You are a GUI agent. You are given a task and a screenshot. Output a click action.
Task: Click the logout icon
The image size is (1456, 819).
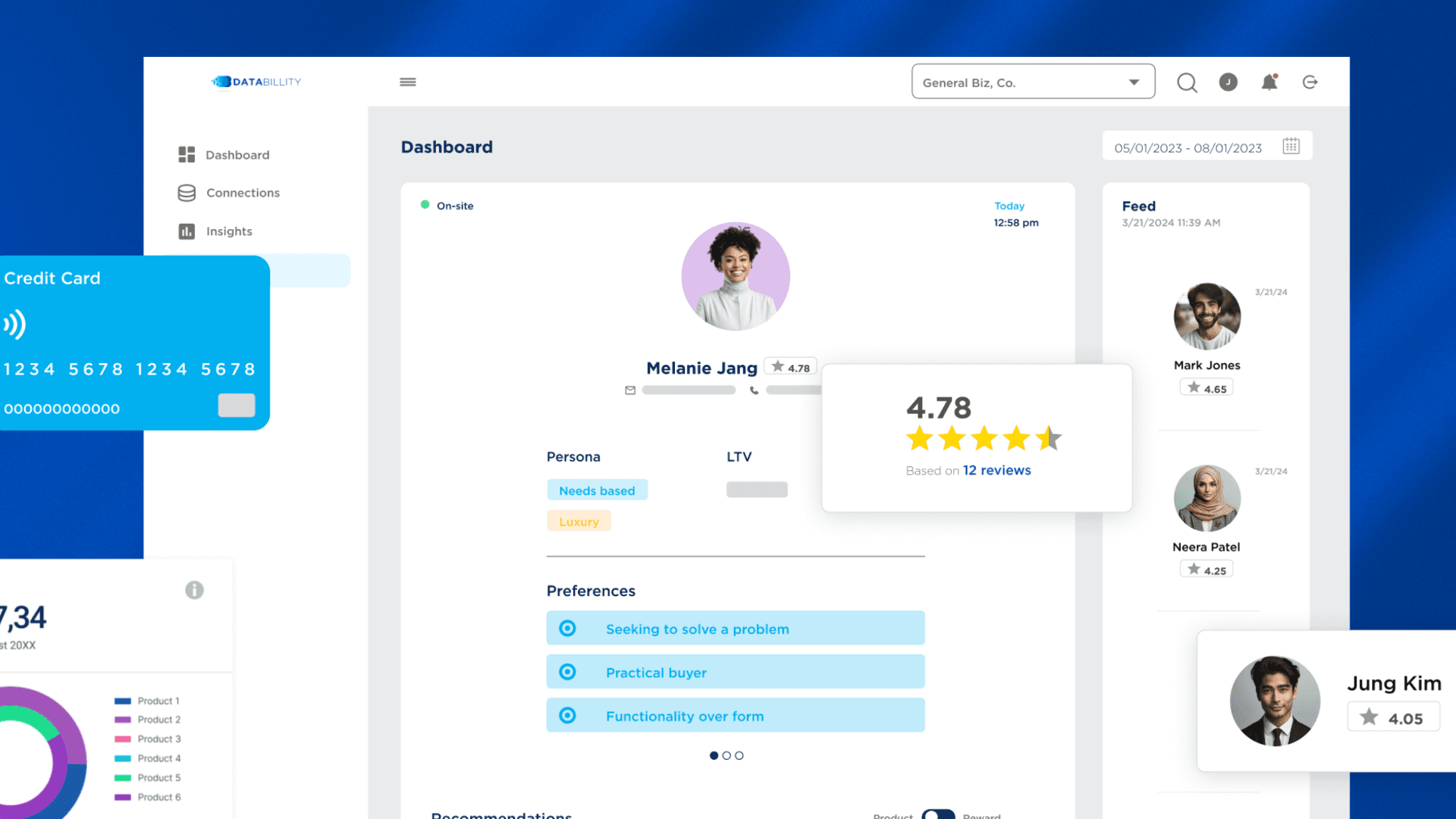point(1310,82)
